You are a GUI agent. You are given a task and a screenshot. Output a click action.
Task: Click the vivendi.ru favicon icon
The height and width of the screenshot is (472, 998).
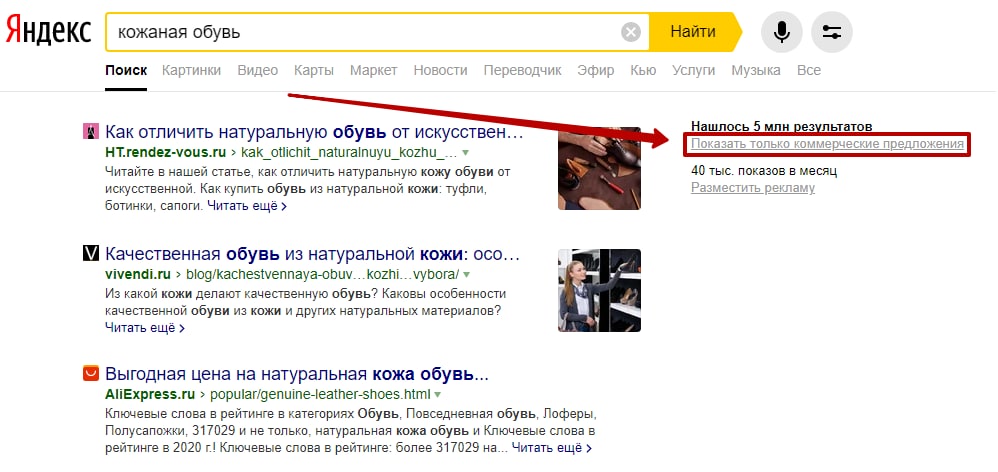point(92,254)
